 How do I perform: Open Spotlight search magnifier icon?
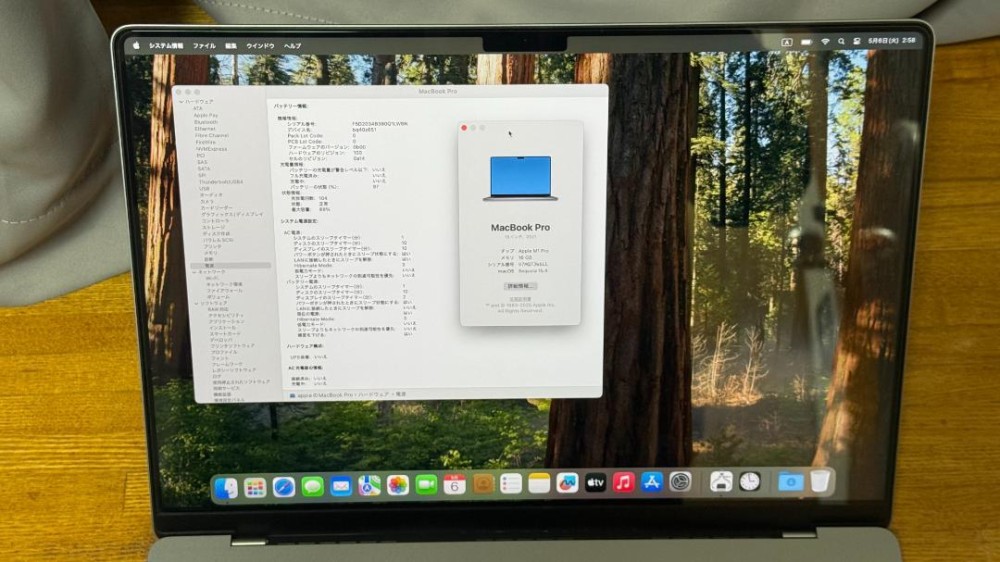coord(841,41)
